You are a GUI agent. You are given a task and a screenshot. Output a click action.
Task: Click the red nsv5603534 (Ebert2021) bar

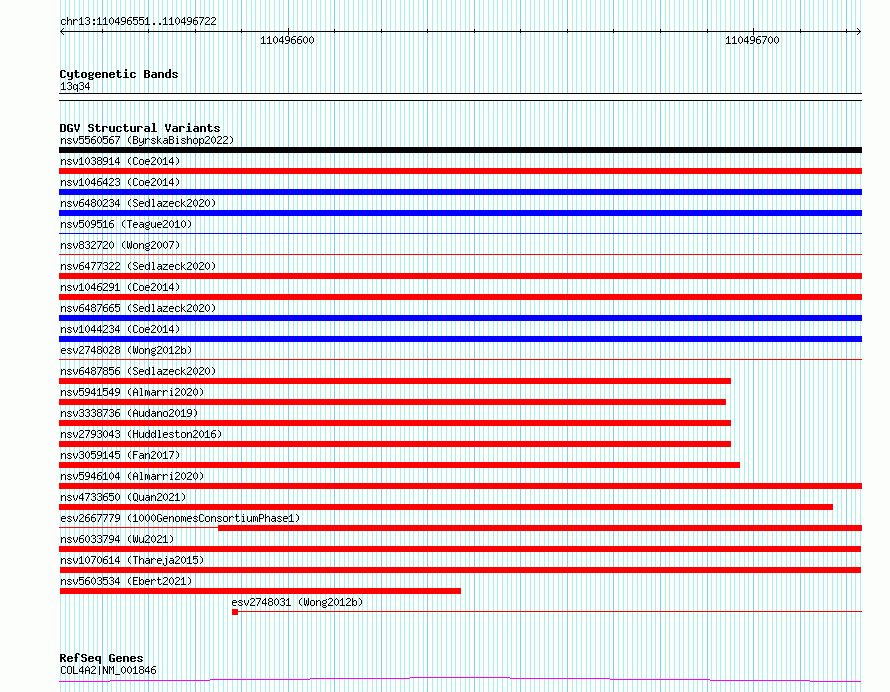[x=260, y=591]
